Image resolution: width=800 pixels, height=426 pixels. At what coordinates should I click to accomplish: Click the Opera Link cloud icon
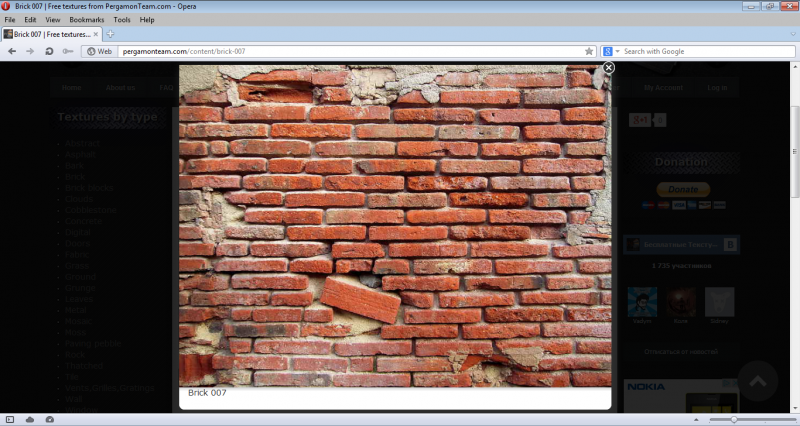coord(30,419)
